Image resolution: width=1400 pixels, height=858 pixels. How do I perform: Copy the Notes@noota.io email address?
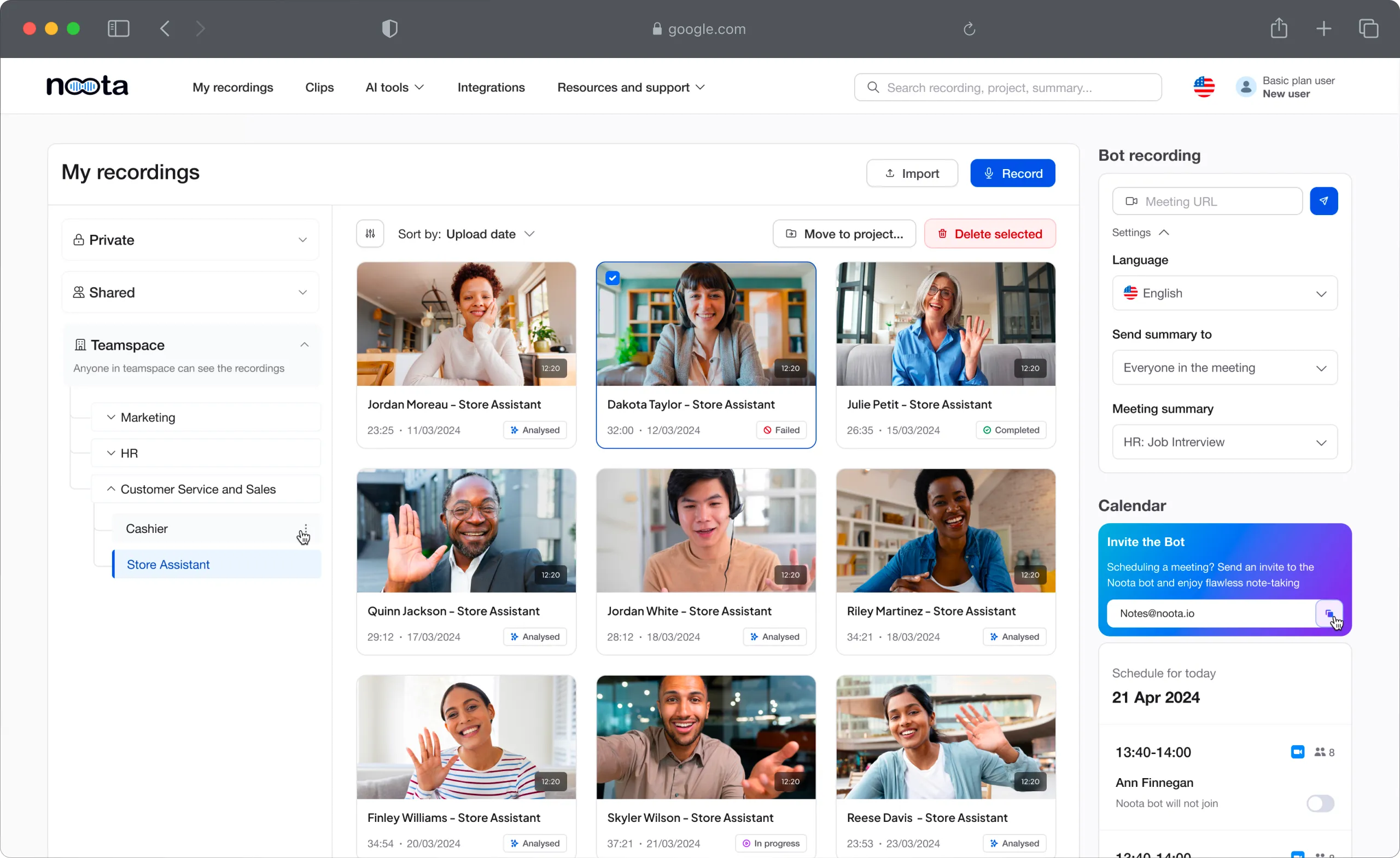click(x=1328, y=613)
